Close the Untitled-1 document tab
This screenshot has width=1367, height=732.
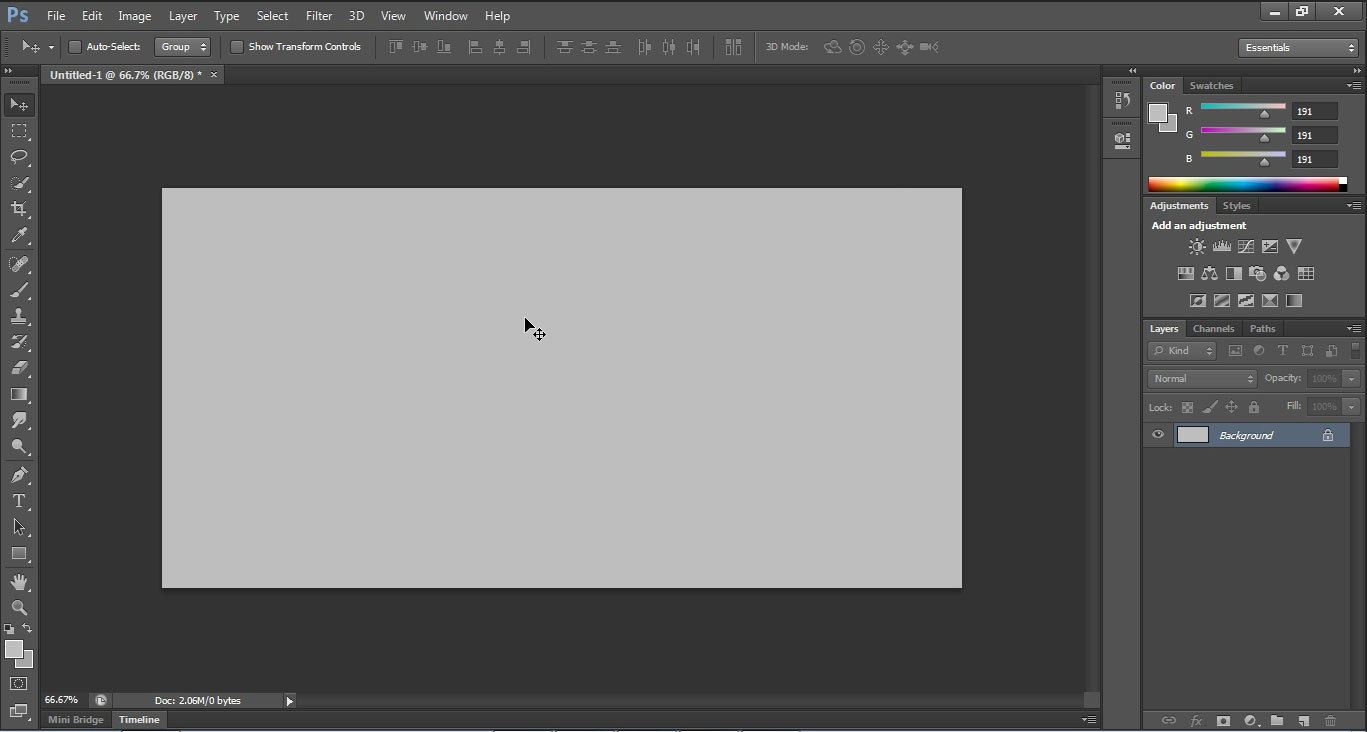(x=213, y=75)
